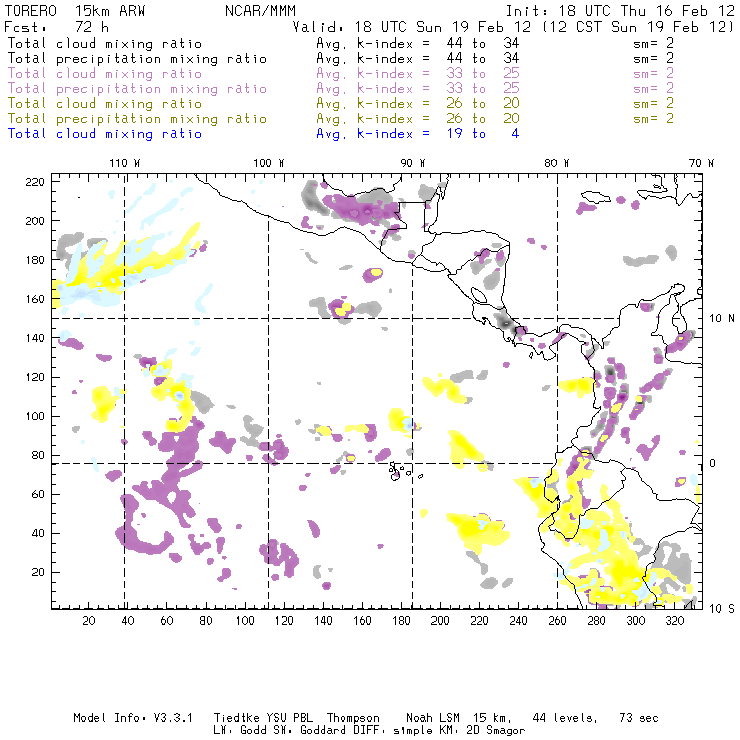The height and width of the screenshot is (740, 740).
Task: Click the "260" label on the horizontal axis
Action: [x=557, y=621]
